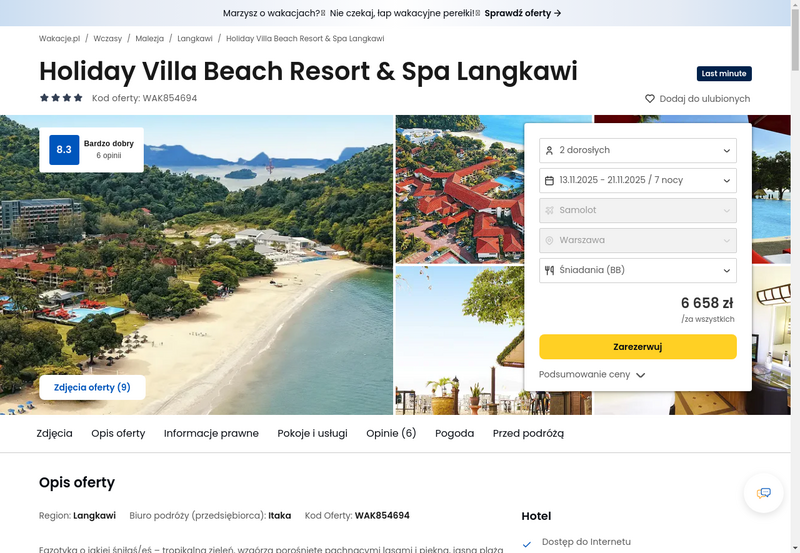The image size is (800, 553).
Task: Click the location pin icon next to Warszawa
Action: (549, 240)
